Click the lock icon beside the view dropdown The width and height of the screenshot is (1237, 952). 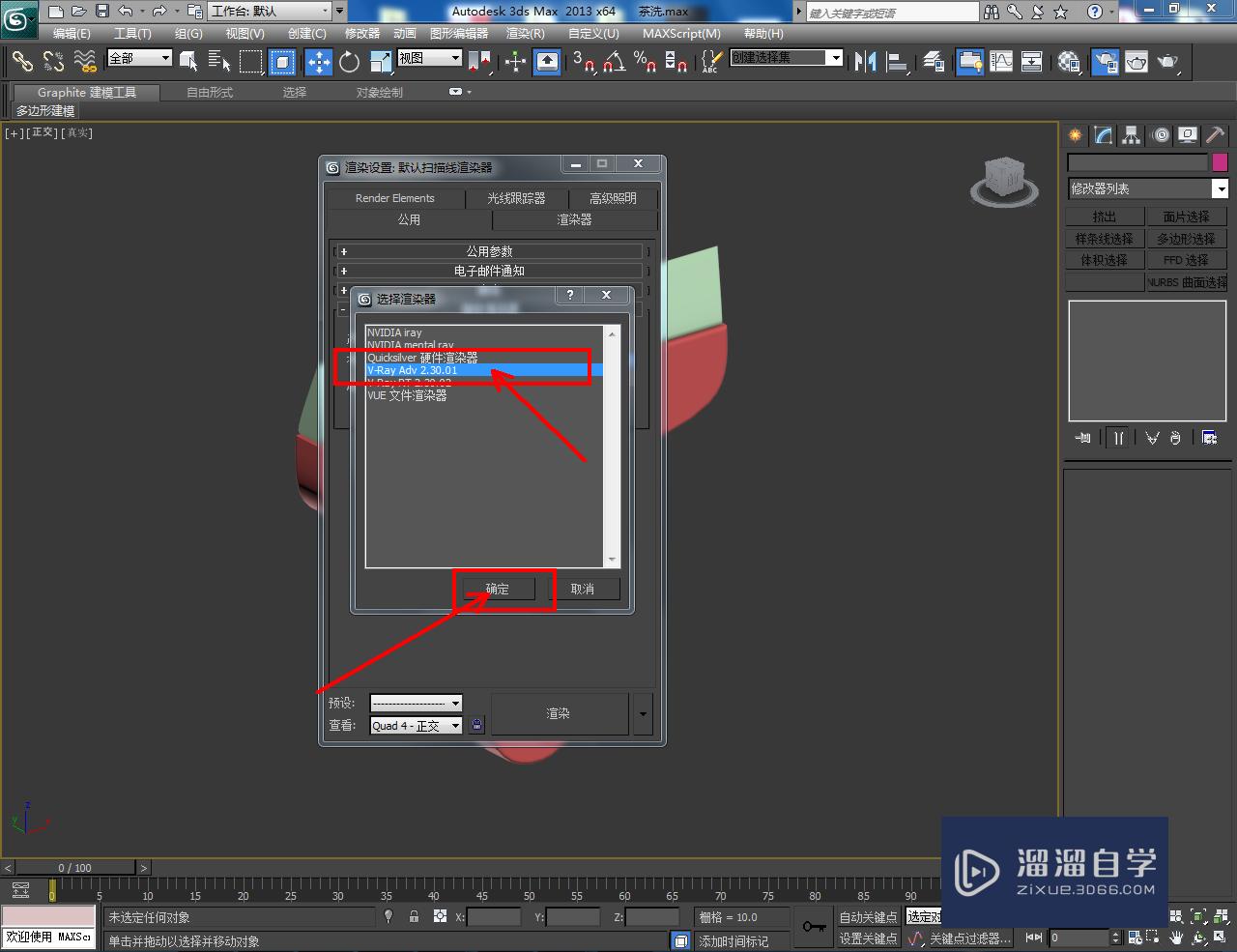476,725
